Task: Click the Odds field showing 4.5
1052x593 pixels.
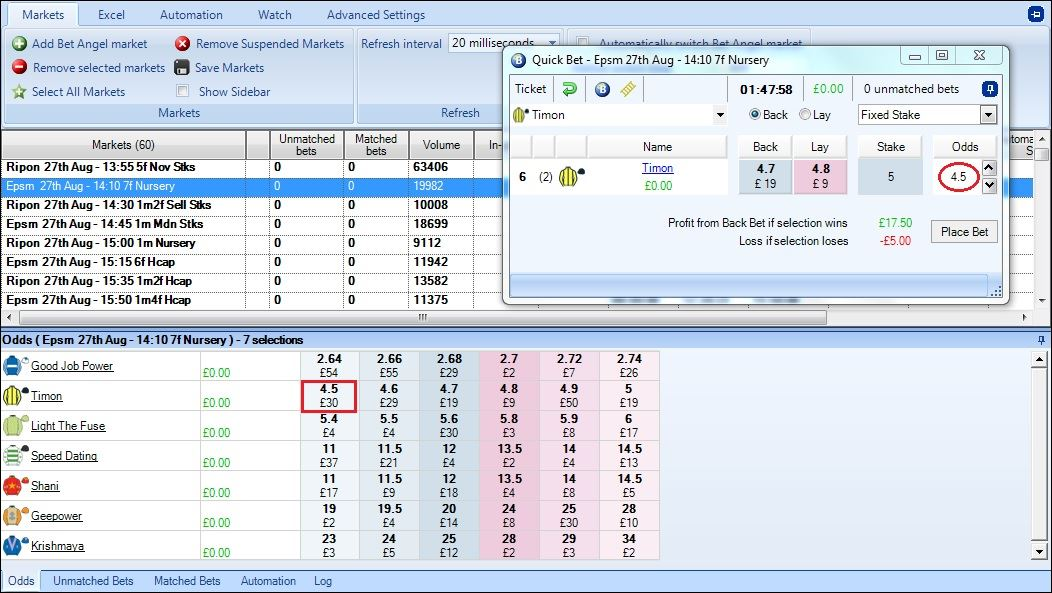Action: (x=958, y=176)
